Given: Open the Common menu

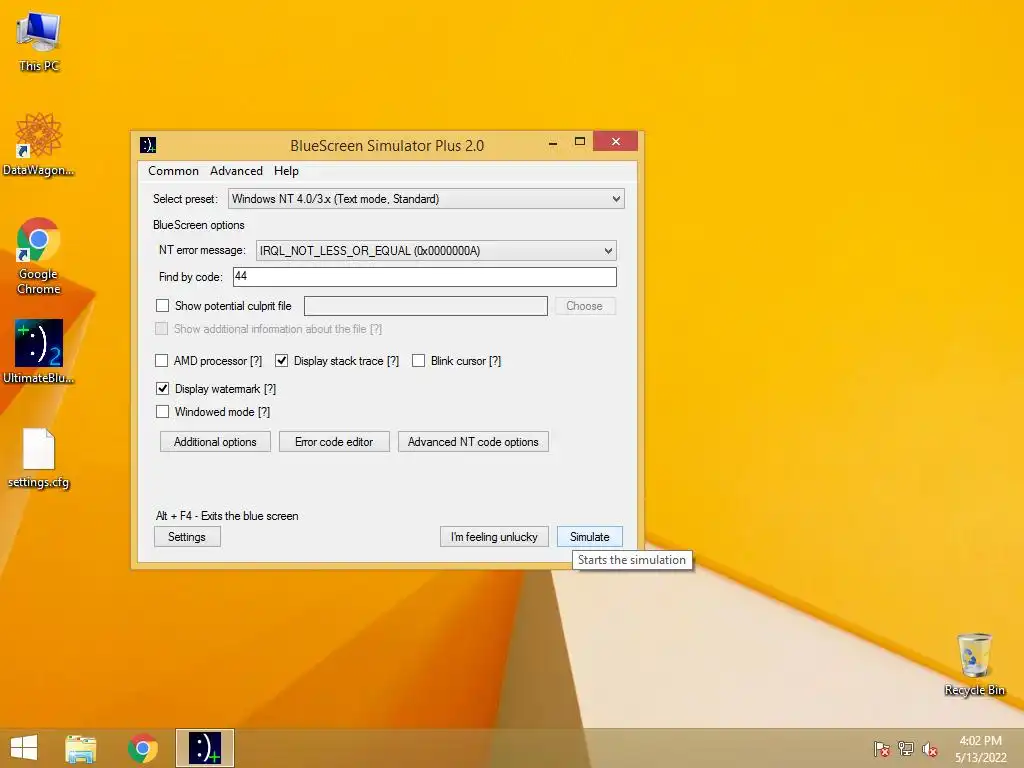Looking at the screenshot, I should [173, 170].
